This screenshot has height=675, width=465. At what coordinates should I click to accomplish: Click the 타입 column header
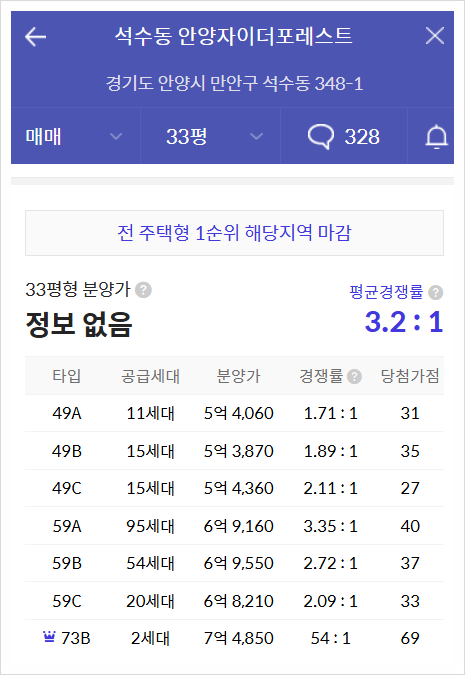pos(67,376)
